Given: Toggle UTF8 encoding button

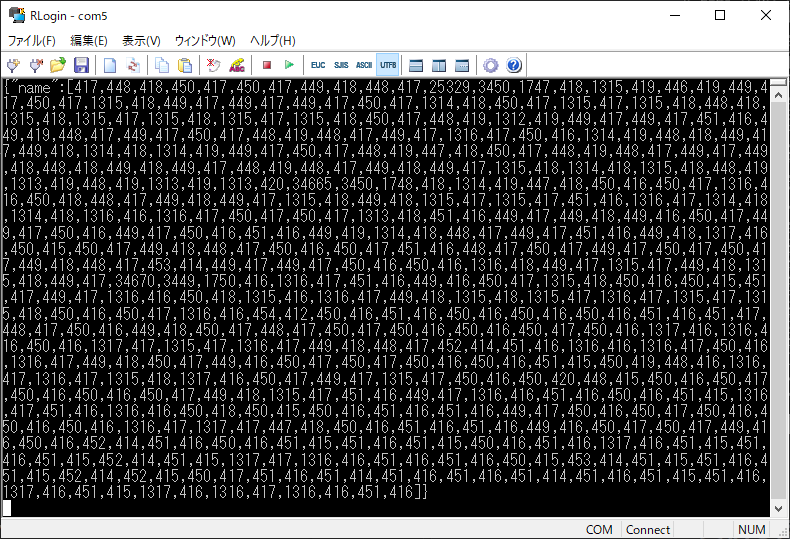Looking at the screenshot, I should pos(387,65).
